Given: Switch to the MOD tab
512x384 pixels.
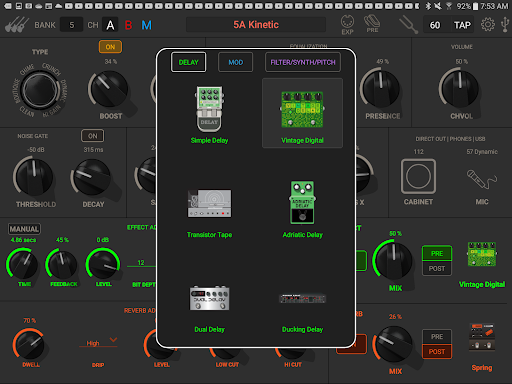Looking at the screenshot, I should tap(235, 62).
